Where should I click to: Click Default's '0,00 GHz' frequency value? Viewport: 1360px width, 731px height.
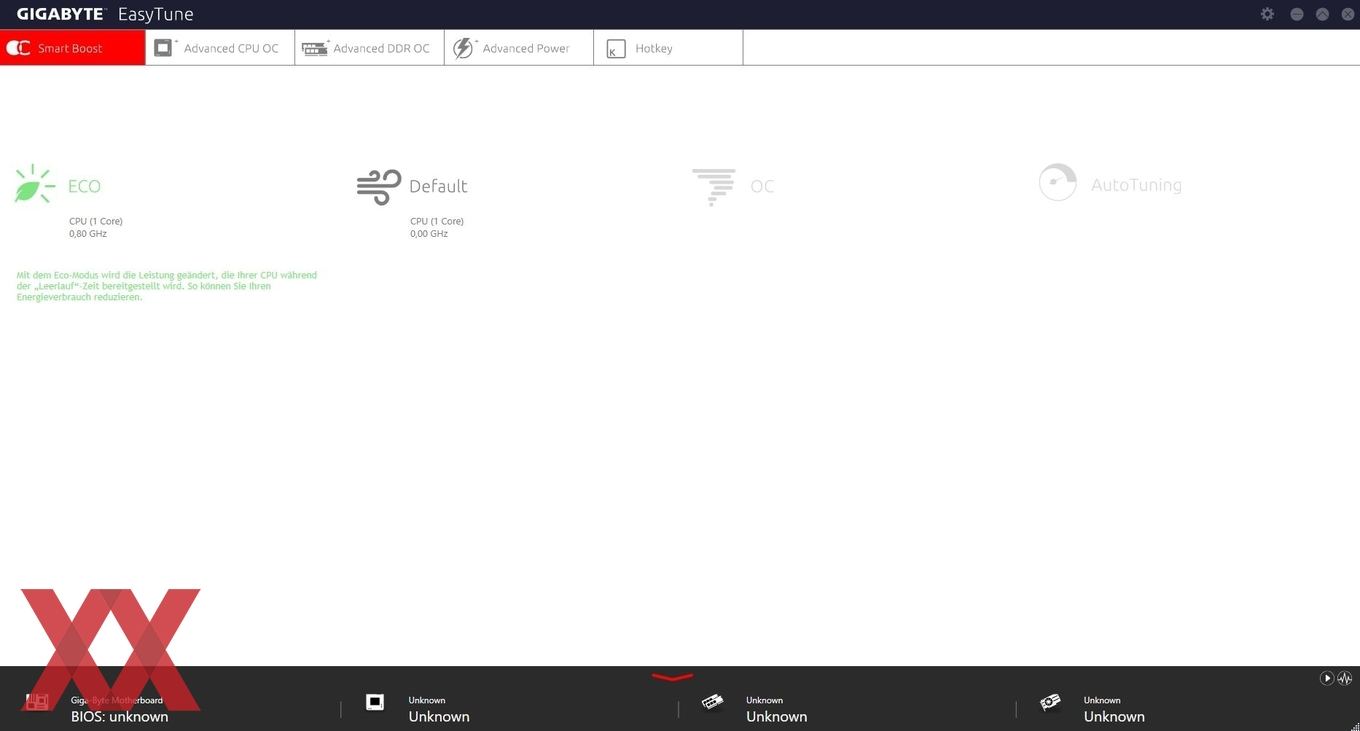429,234
